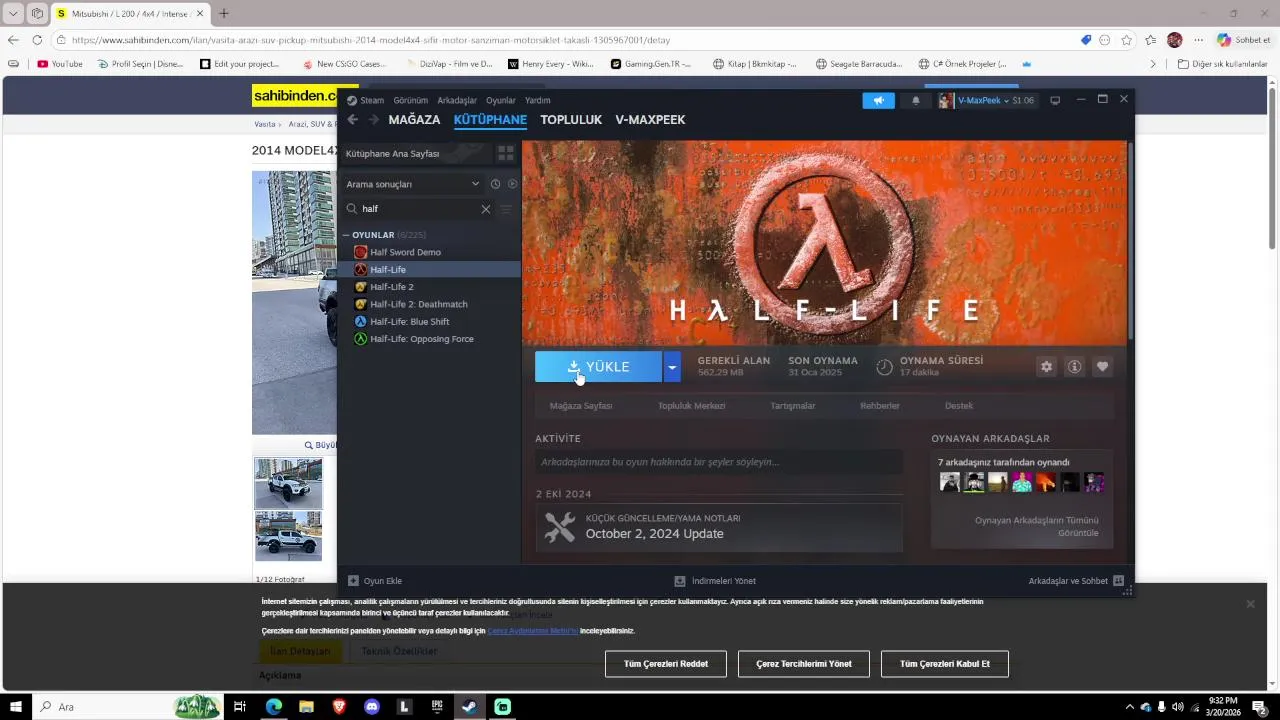This screenshot has width=1280, height=720.
Task: Switch library to grid collections view
Action: (506, 153)
